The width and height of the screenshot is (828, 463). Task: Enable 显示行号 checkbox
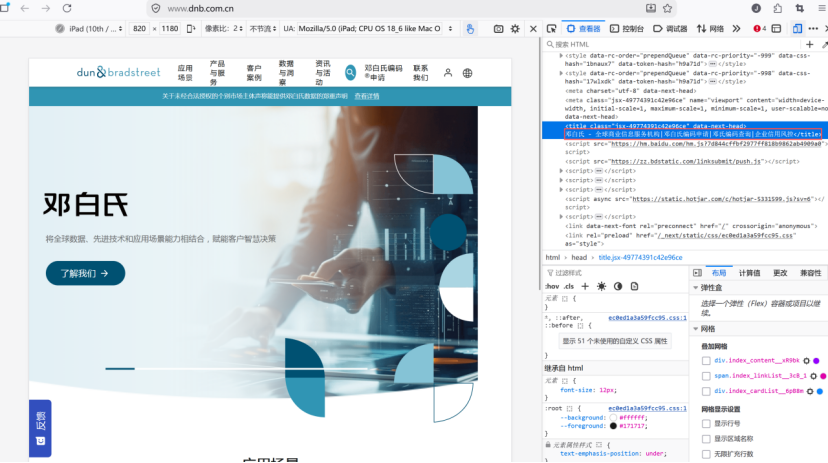point(706,423)
